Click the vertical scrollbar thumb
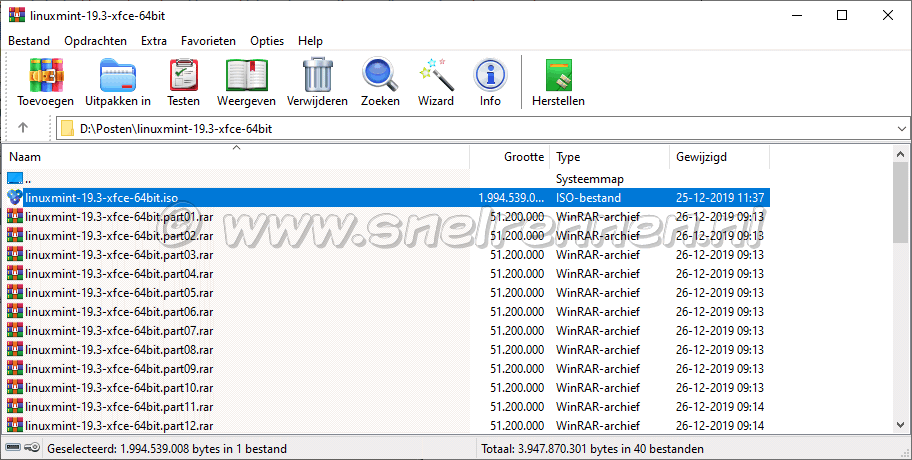Image resolution: width=912 pixels, height=460 pixels. pos(900,202)
